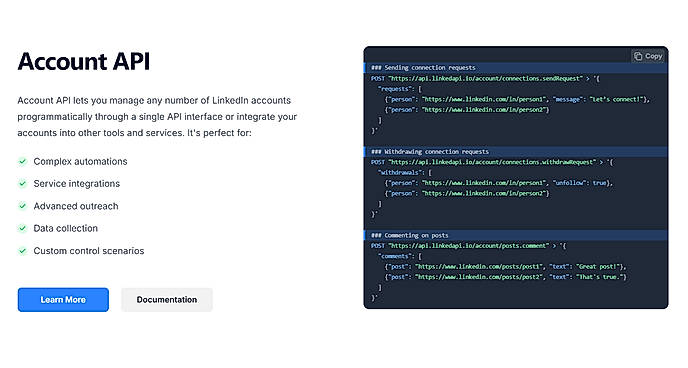Viewport: 688px width, 368px height.
Task: Click the Sending connection requests code comment
Action: click(x=423, y=68)
